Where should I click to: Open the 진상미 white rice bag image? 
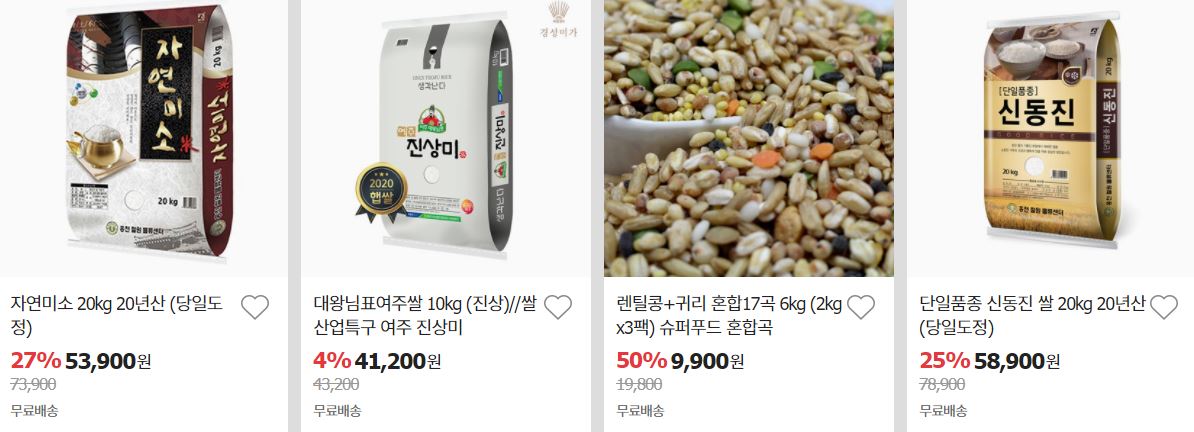coord(445,138)
